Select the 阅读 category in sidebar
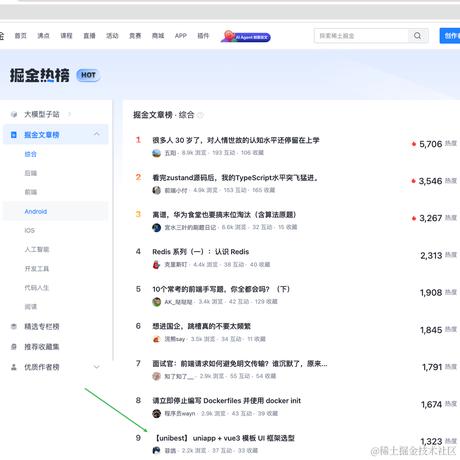This screenshot has height=460, width=460. (31, 307)
